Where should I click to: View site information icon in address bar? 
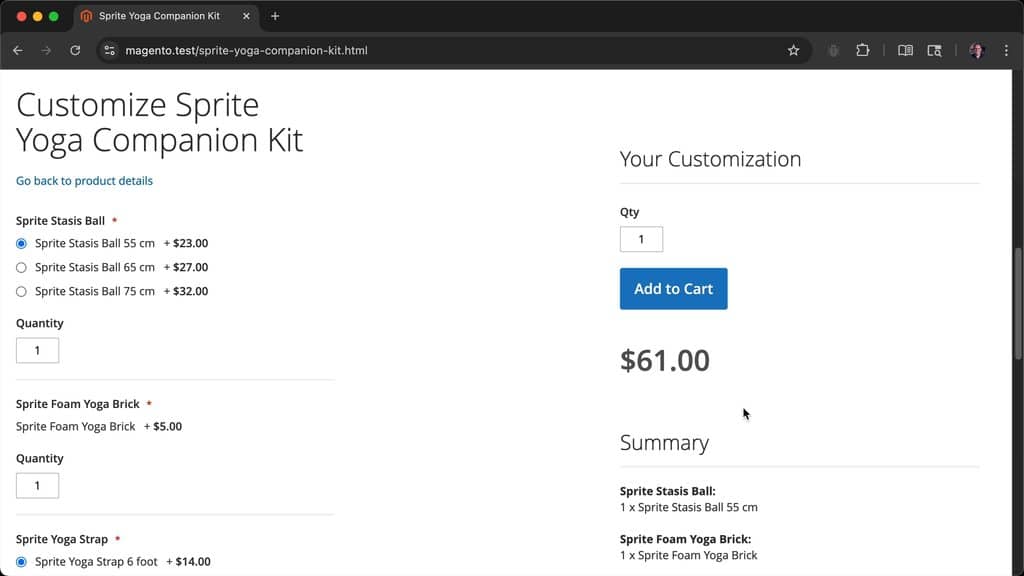(110, 50)
